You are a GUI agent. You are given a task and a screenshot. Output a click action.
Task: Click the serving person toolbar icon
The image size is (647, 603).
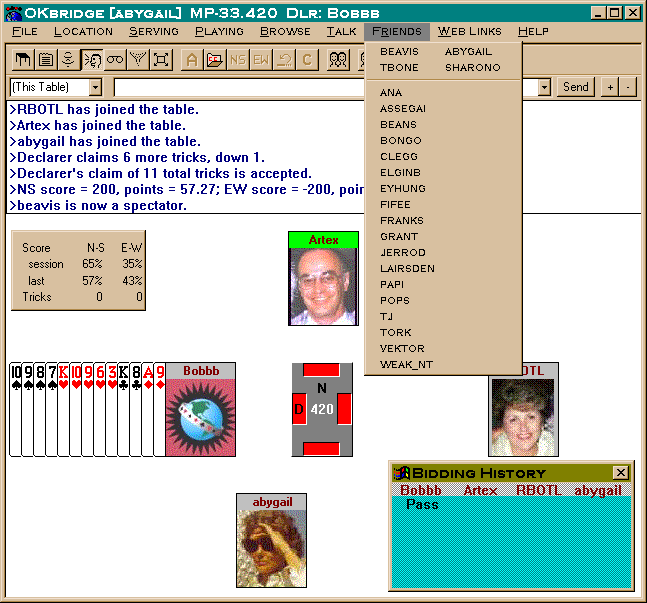click(69, 60)
